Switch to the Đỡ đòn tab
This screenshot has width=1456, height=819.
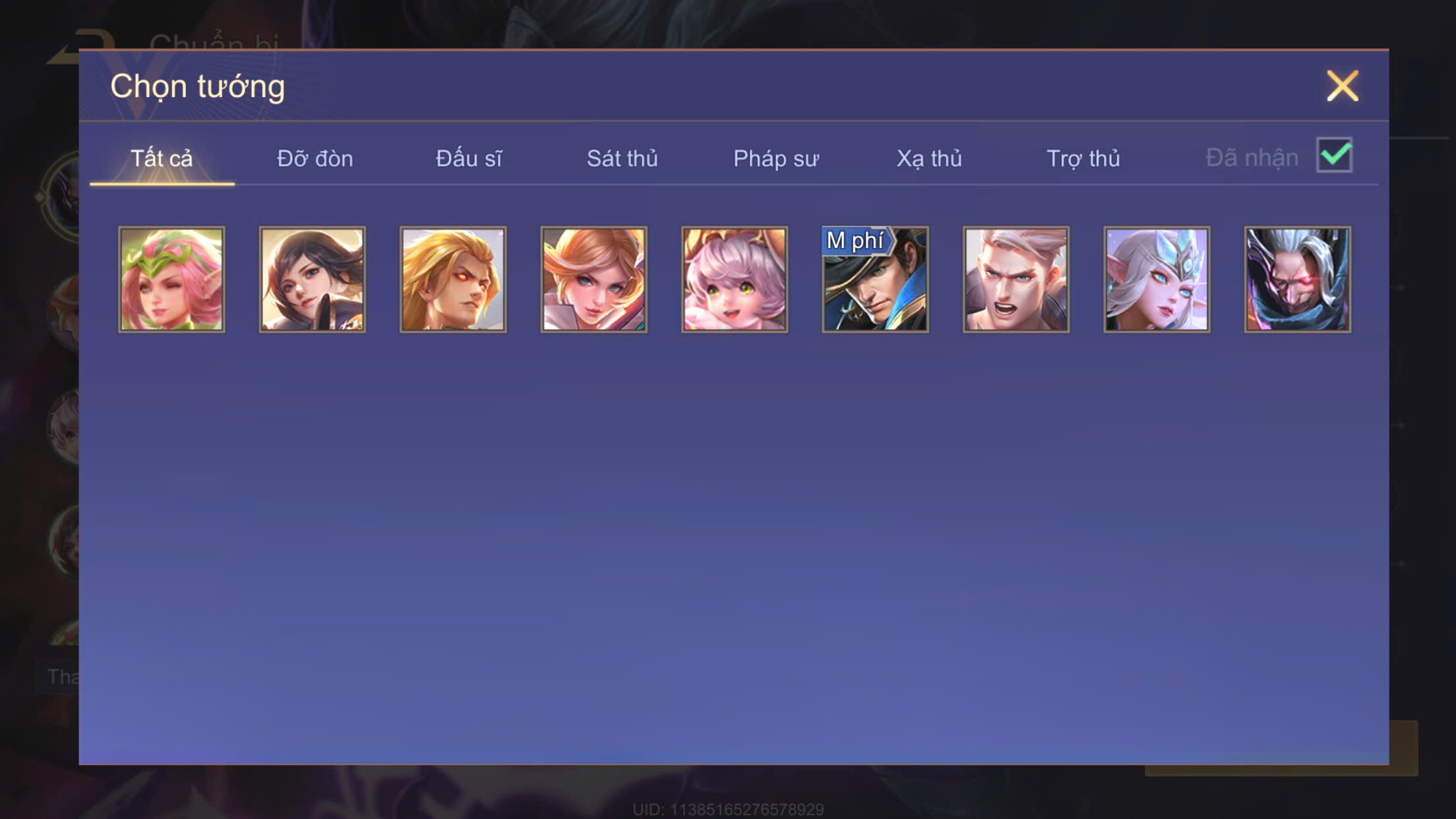pos(315,158)
